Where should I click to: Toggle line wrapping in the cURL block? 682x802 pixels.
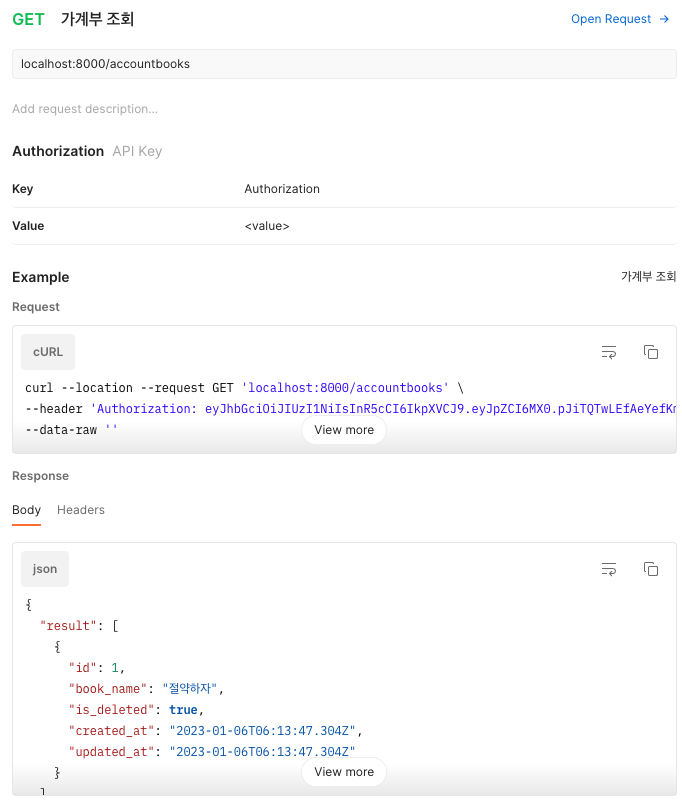(x=609, y=352)
